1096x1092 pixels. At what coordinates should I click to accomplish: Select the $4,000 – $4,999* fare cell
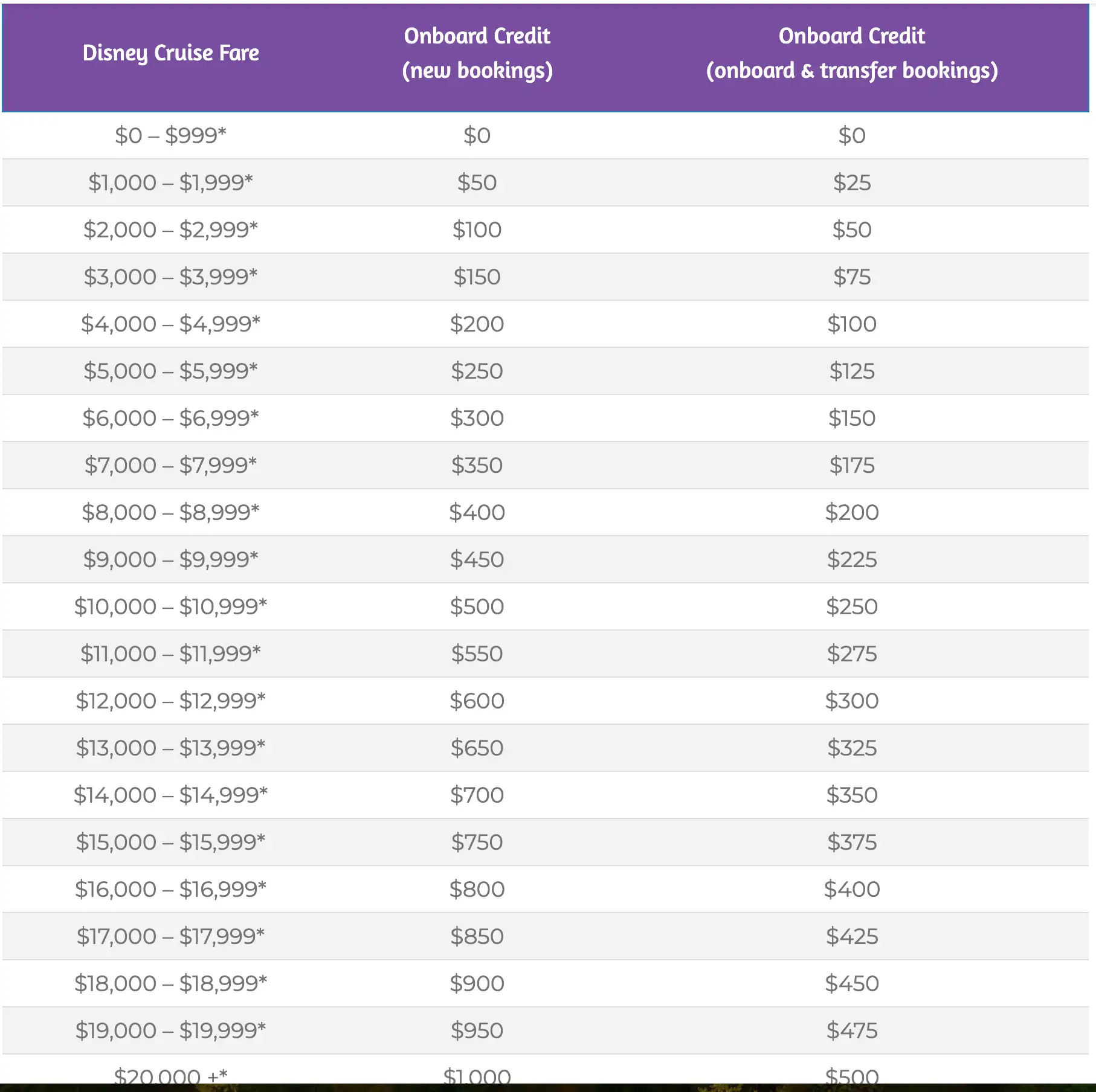171,324
